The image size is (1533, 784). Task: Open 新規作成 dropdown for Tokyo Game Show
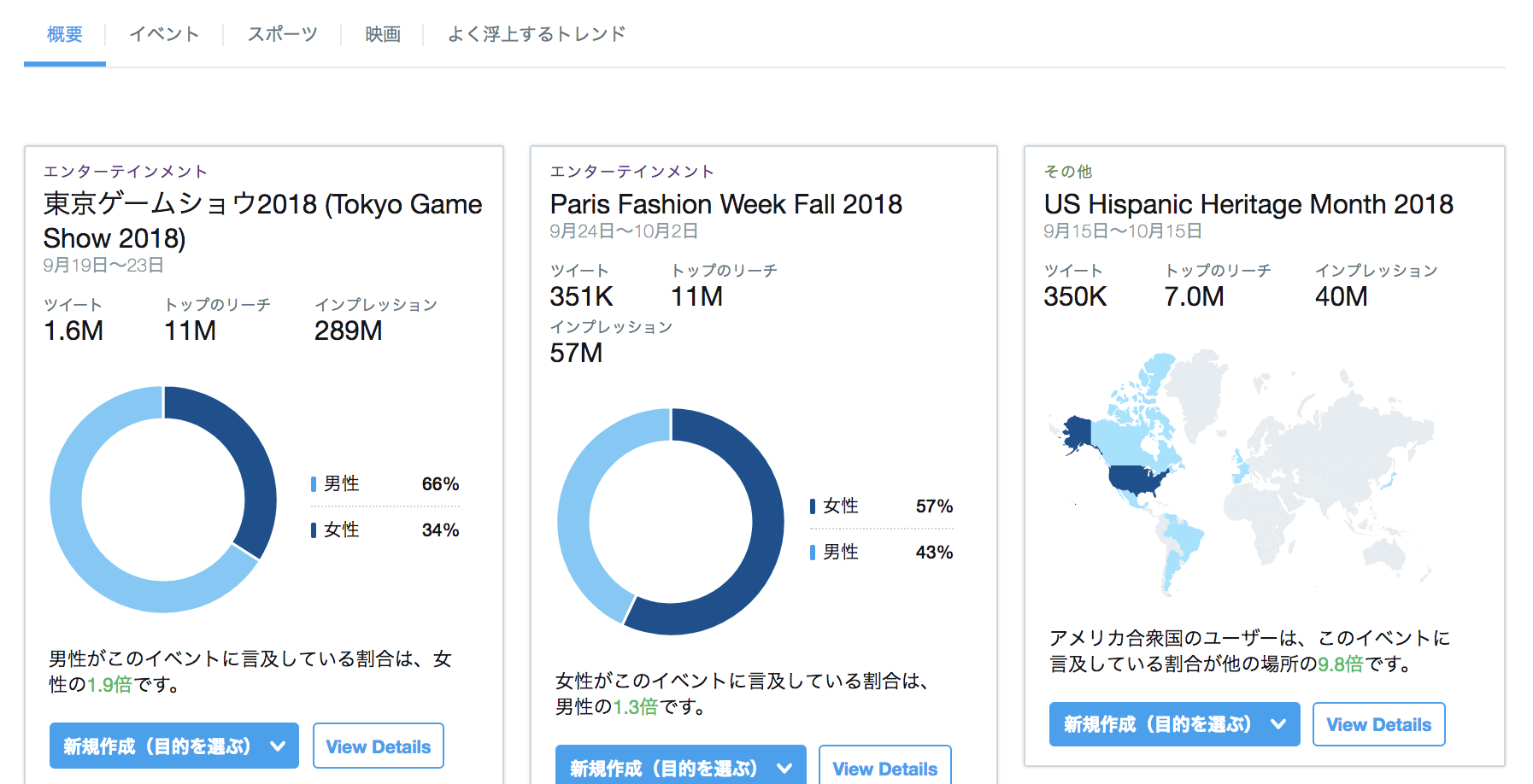tap(174, 746)
